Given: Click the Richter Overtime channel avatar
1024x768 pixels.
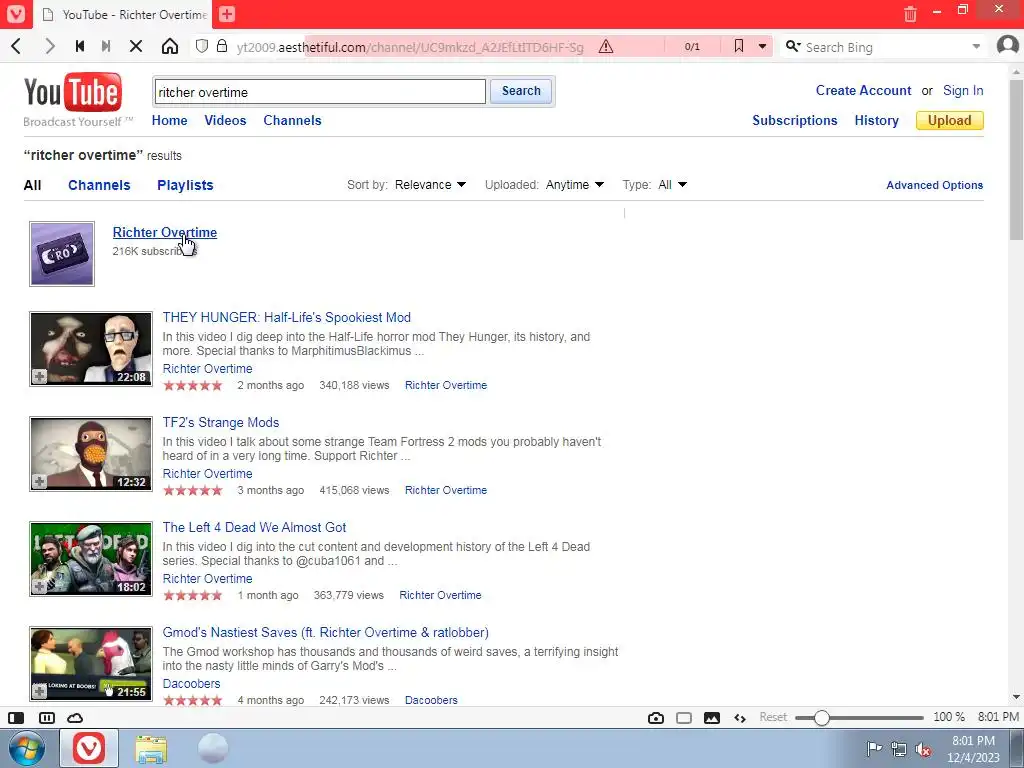Looking at the screenshot, I should [62, 253].
